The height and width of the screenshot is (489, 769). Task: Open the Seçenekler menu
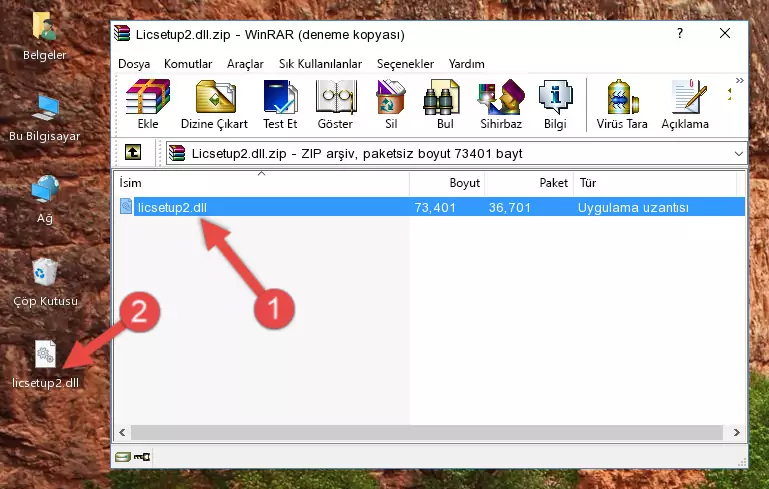[405, 64]
